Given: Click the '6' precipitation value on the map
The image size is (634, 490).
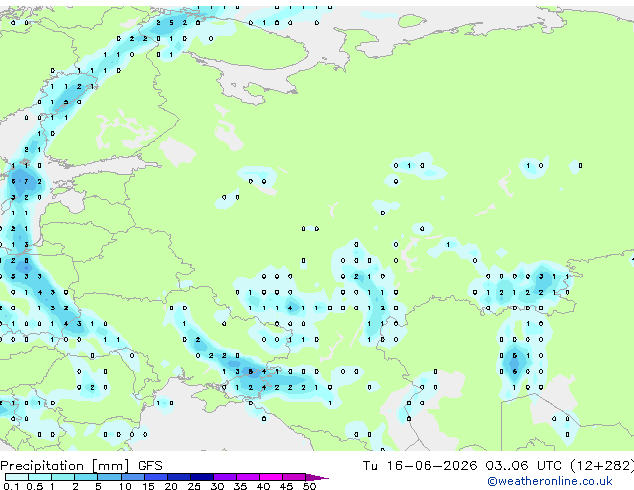Looking at the screenshot, I should pyautogui.click(x=514, y=372).
